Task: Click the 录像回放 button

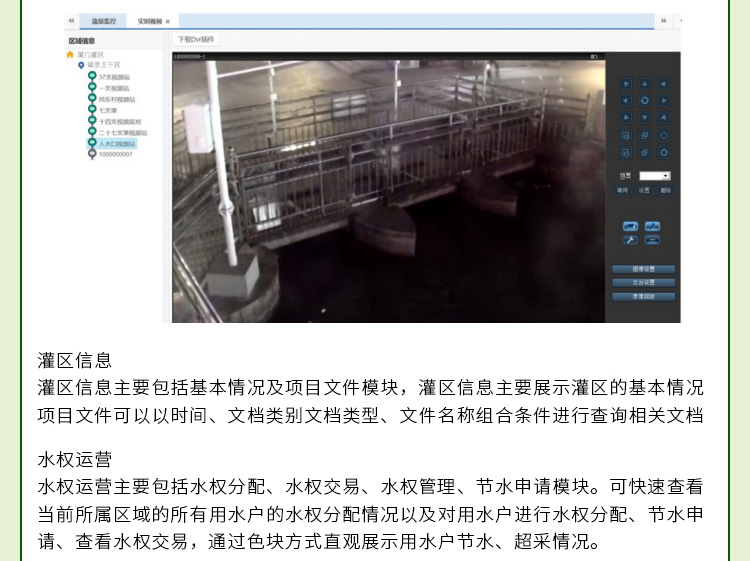Action: 645,297
